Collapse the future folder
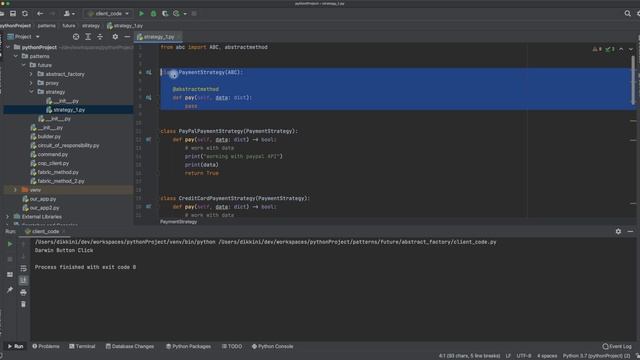This screenshot has width=640, height=360. (x=24, y=65)
